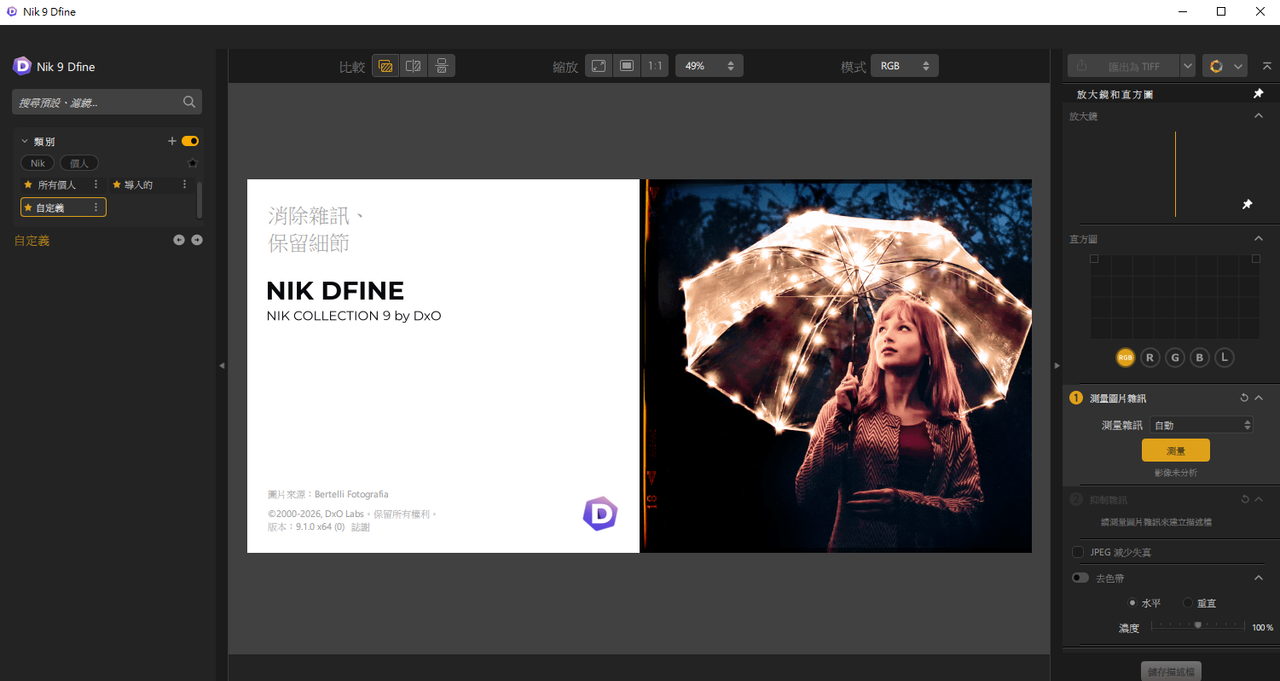Screen dimensions: 1280x681
Task: Pin the 放大鏡和直方圖 panel
Action: pyautogui.click(x=1259, y=94)
